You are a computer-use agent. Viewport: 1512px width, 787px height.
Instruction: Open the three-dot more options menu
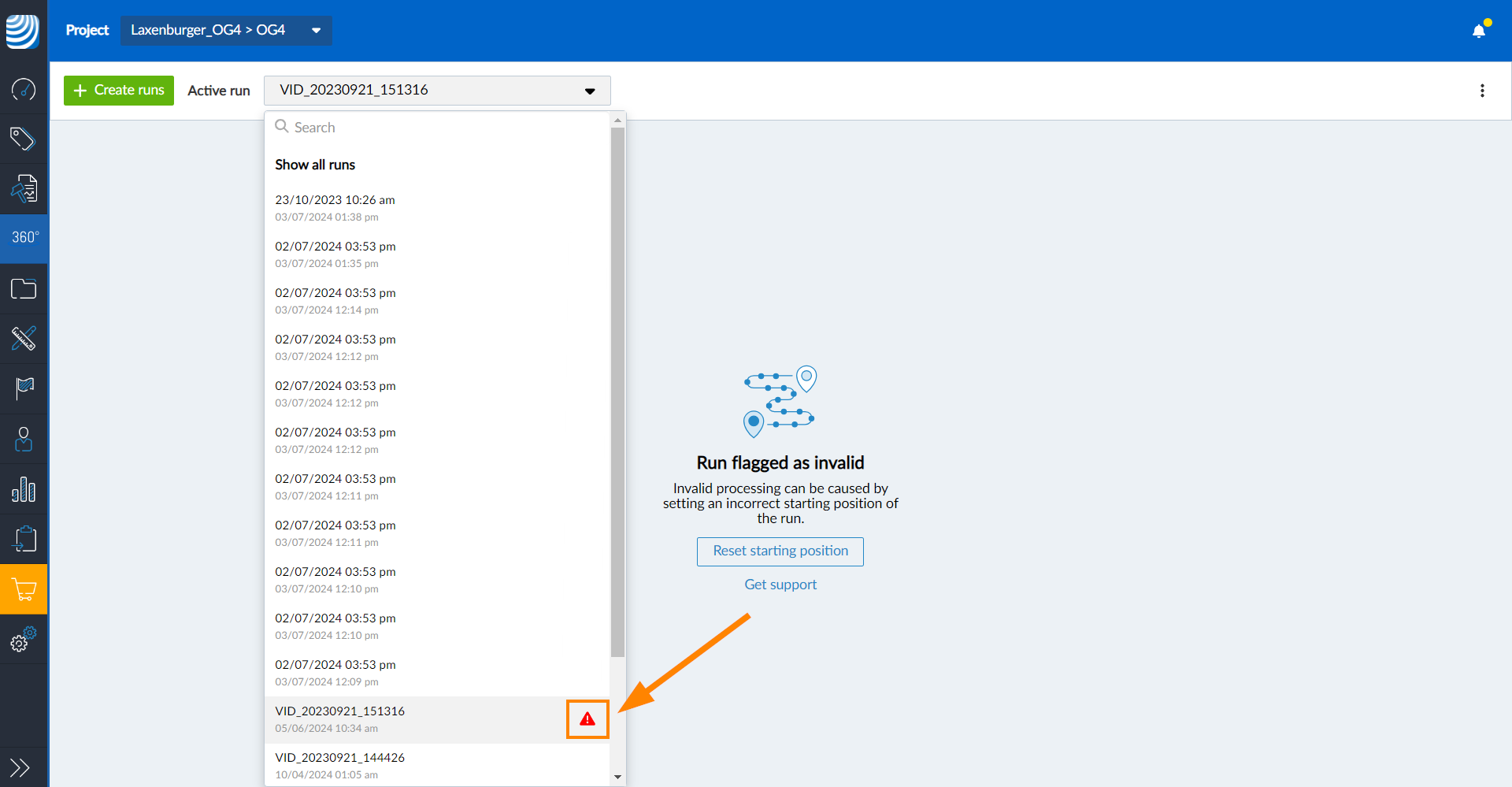1482,91
